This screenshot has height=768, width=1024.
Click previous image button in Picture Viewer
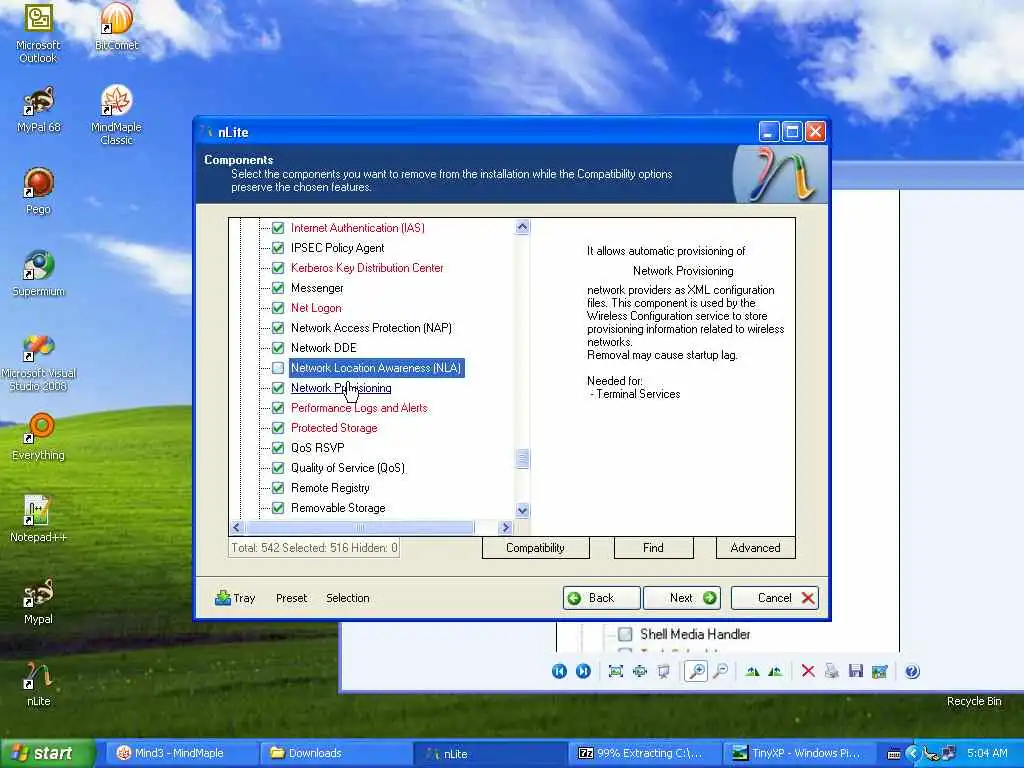(559, 671)
